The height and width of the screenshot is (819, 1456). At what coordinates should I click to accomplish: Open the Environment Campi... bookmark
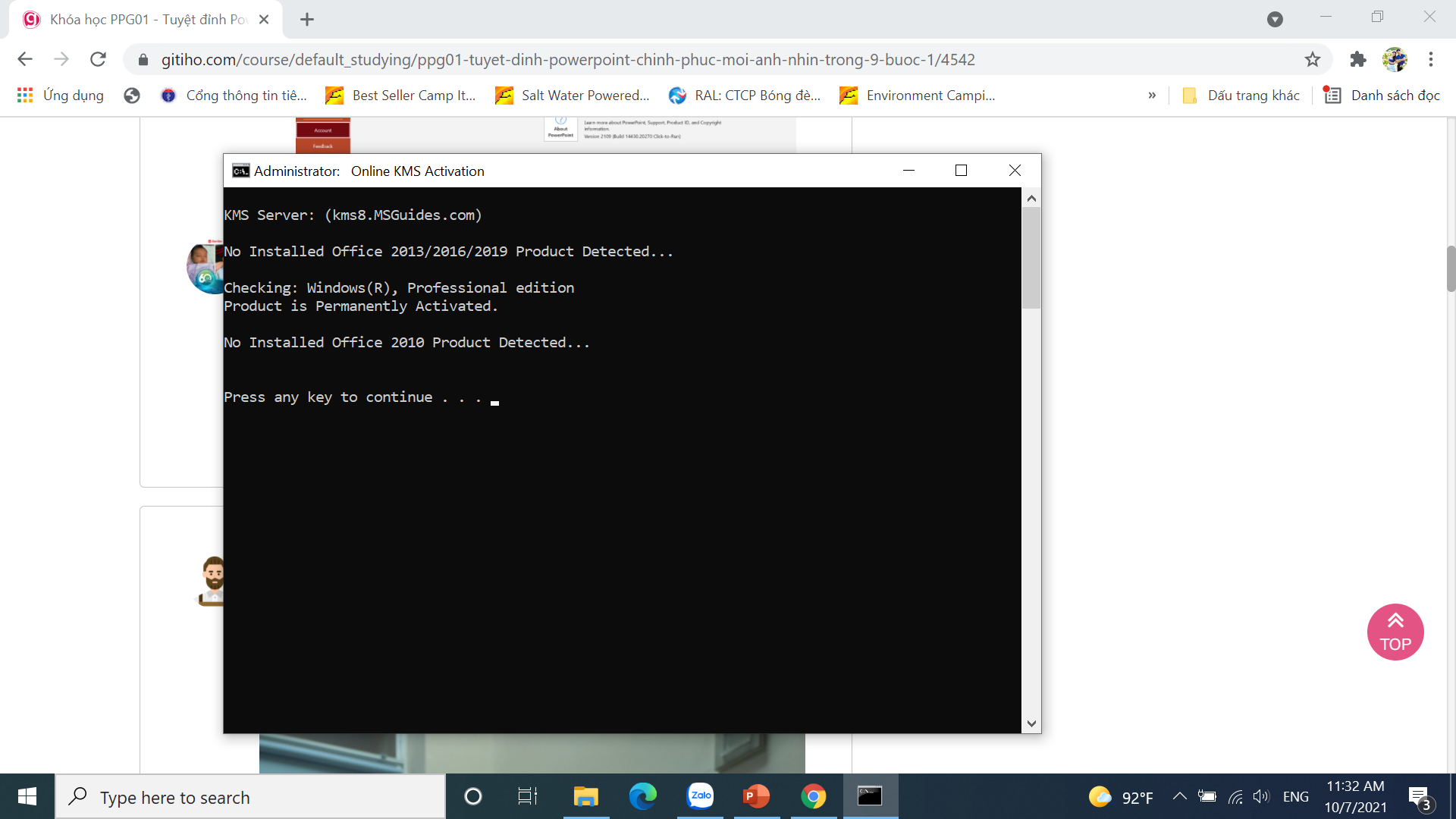918,95
